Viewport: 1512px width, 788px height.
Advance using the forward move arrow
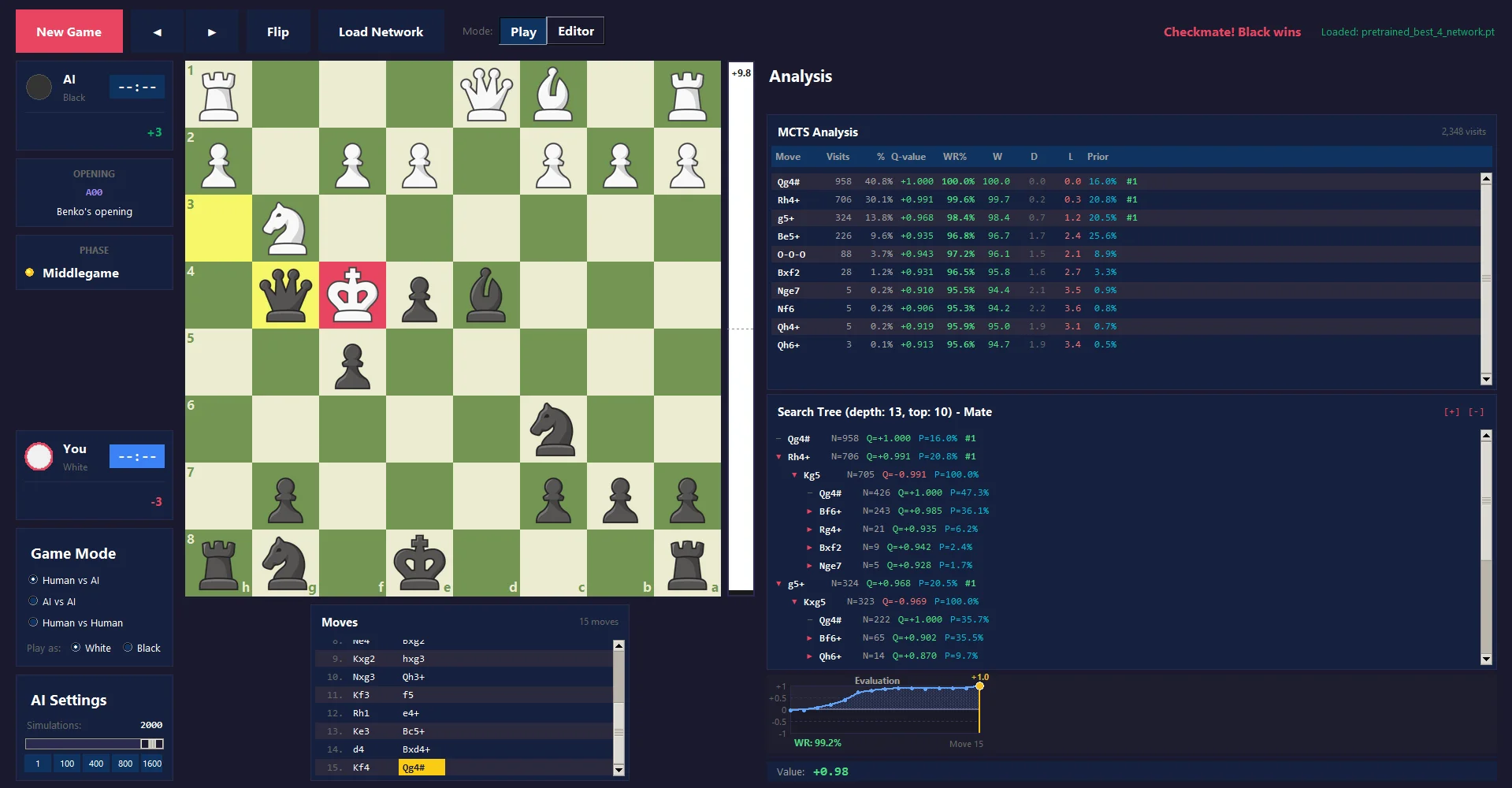tap(212, 32)
